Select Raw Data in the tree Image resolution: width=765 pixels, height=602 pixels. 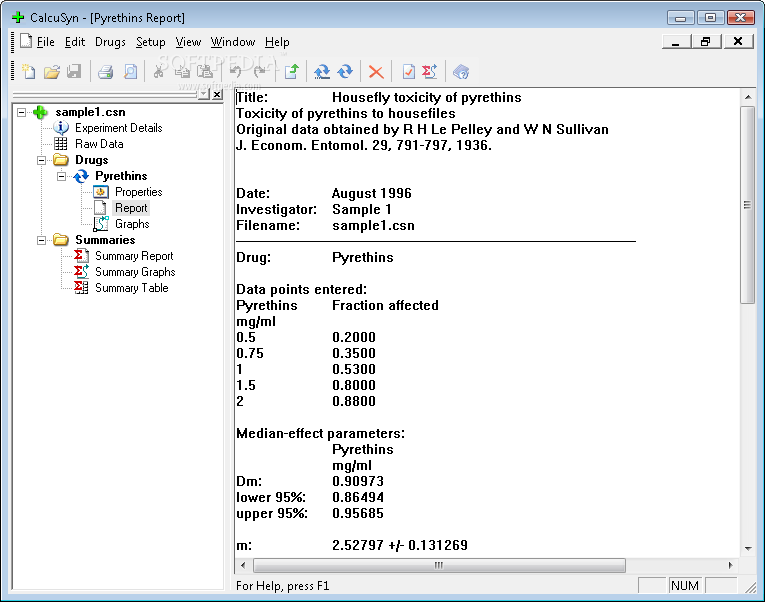99,144
